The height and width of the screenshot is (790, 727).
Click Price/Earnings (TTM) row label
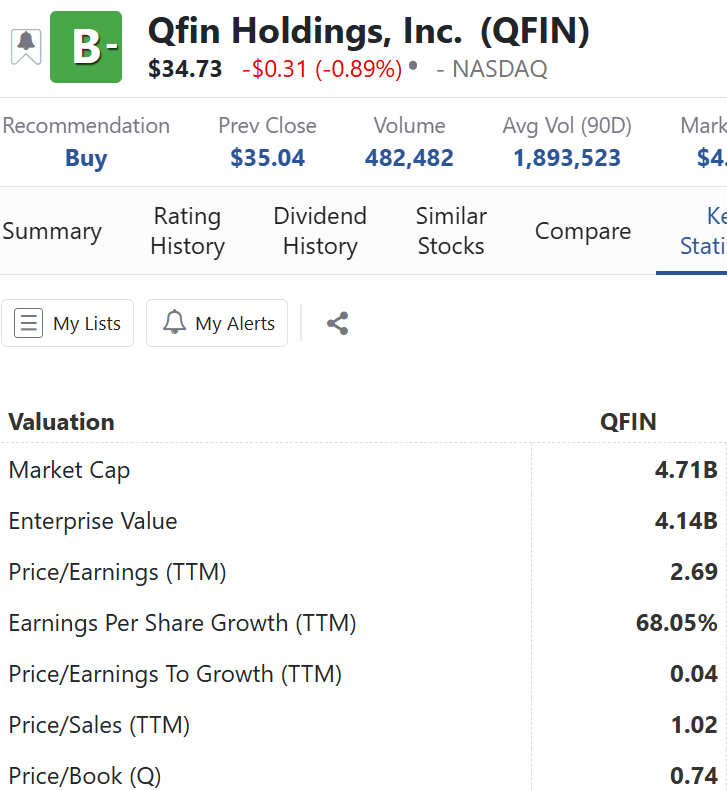click(x=117, y=572)
